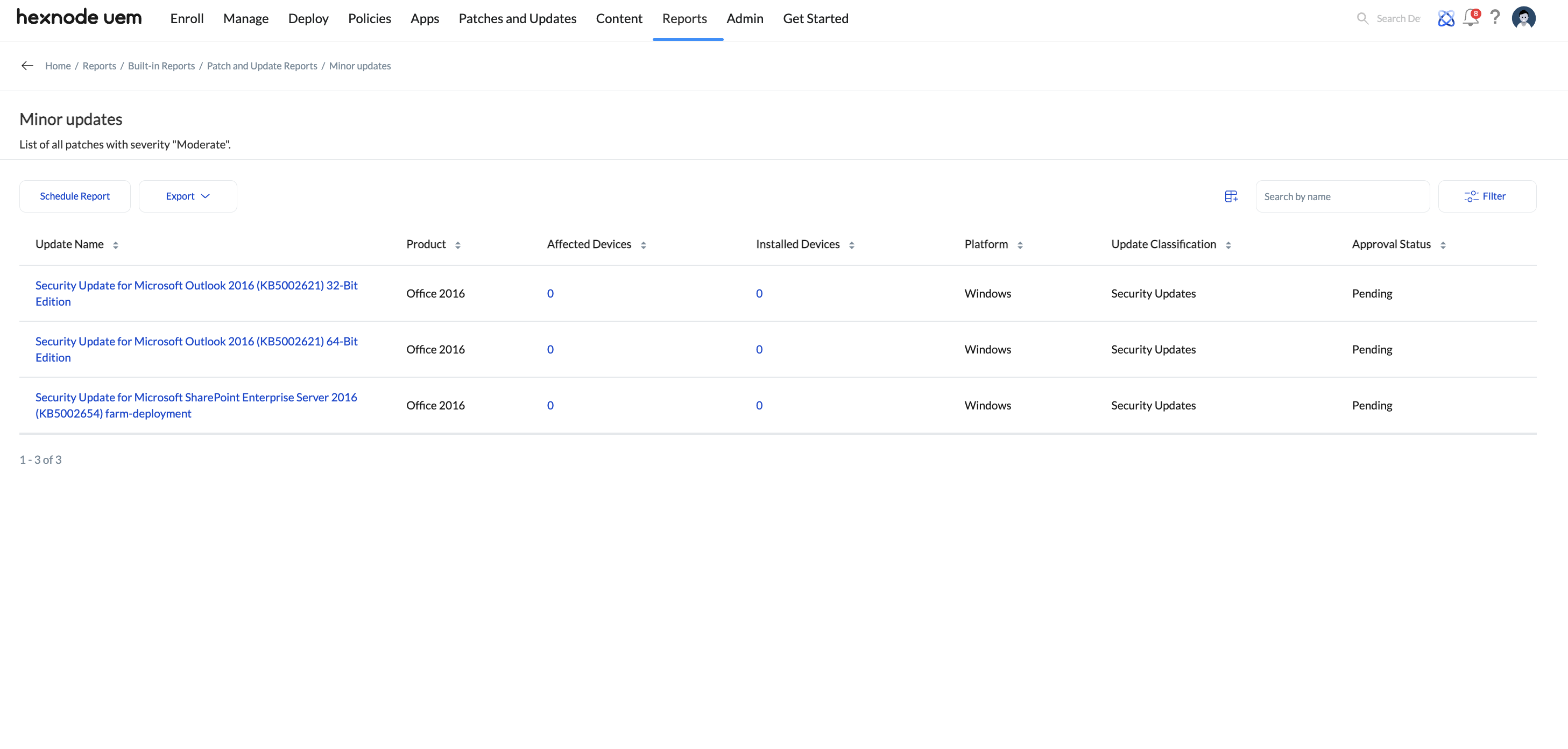
Task: Open SharePoint Enterprise Server KB5002654 update
Action: [196, 405]
